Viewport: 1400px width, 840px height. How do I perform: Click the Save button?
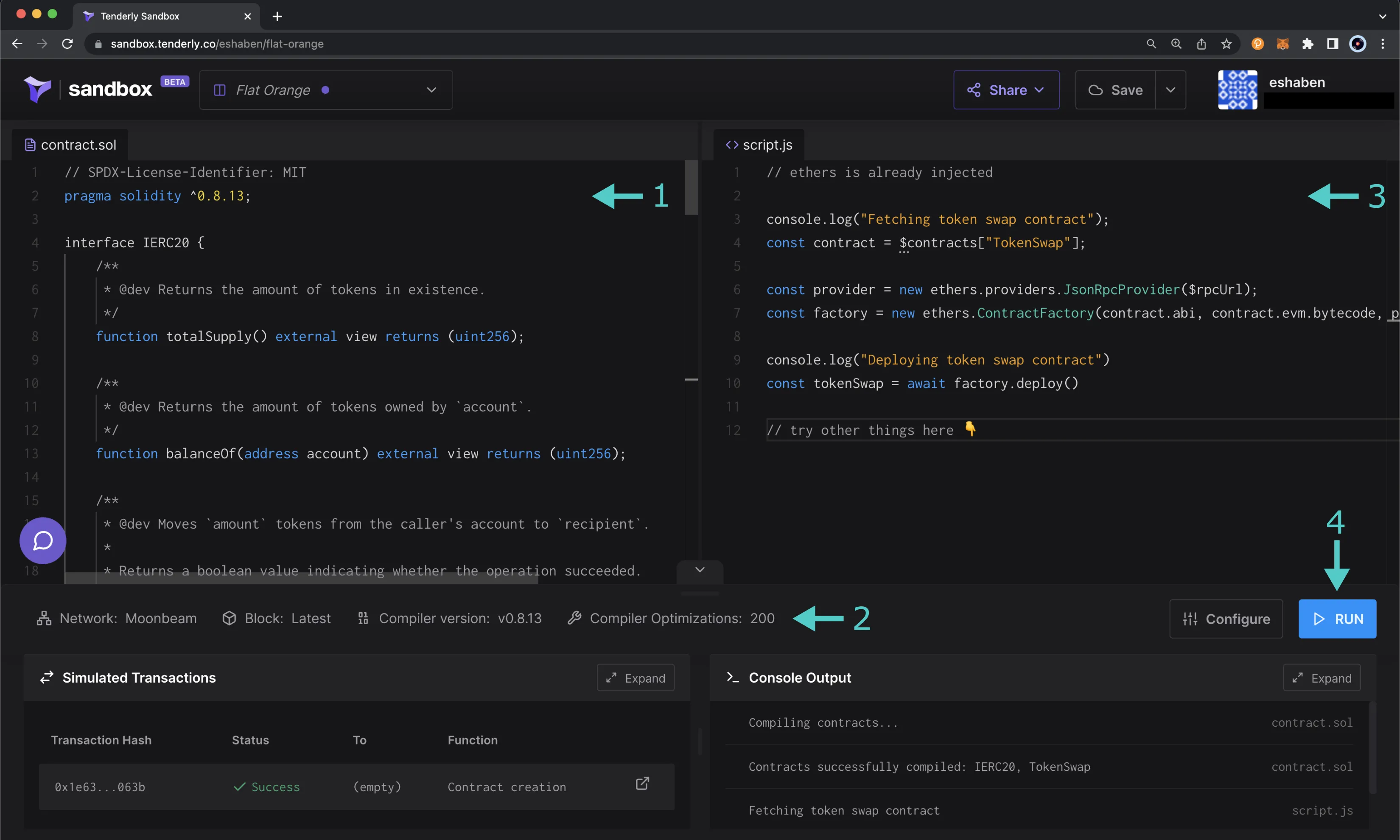1115,90
